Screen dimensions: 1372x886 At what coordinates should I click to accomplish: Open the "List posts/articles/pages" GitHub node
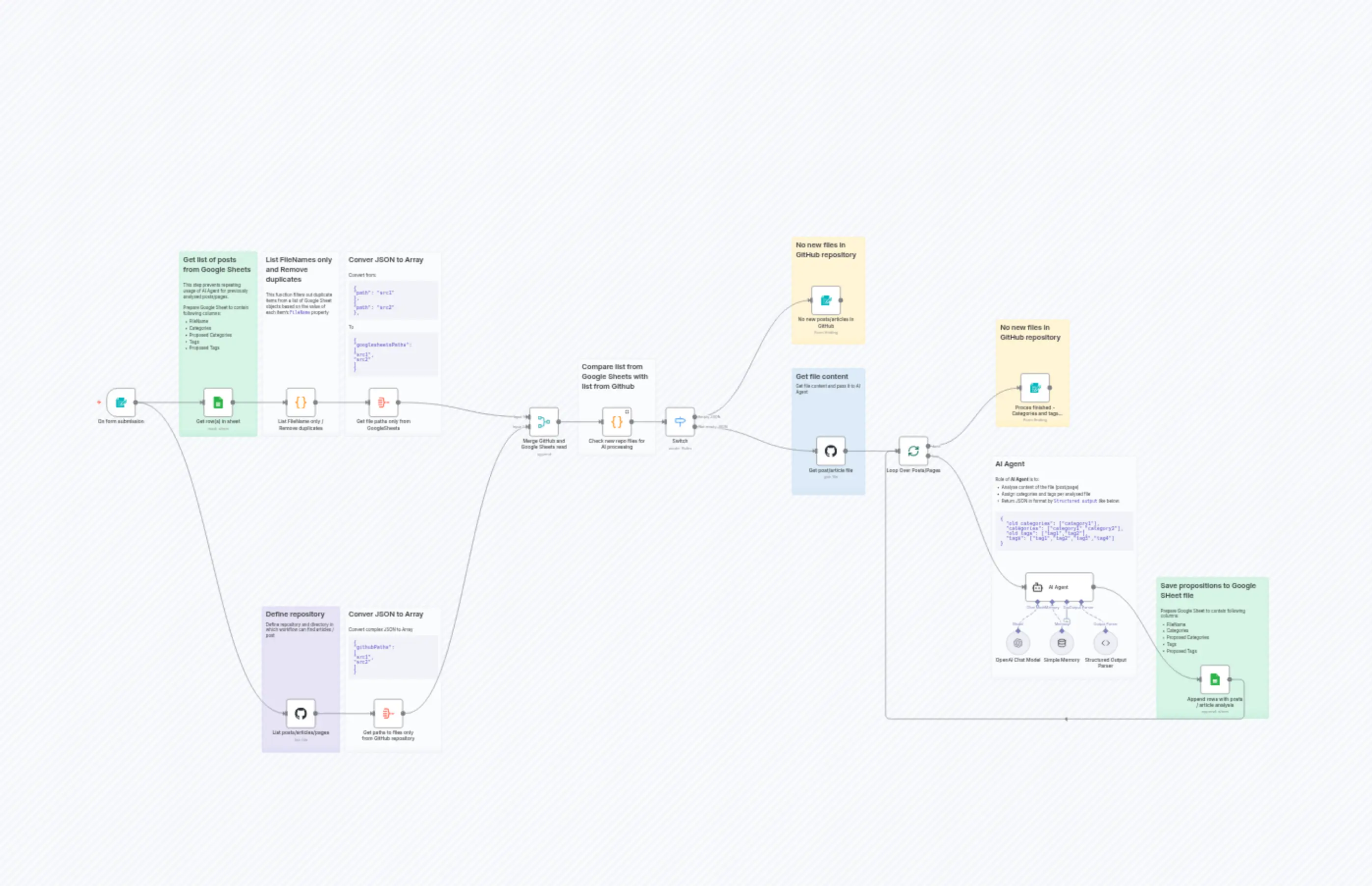(300, 713)
